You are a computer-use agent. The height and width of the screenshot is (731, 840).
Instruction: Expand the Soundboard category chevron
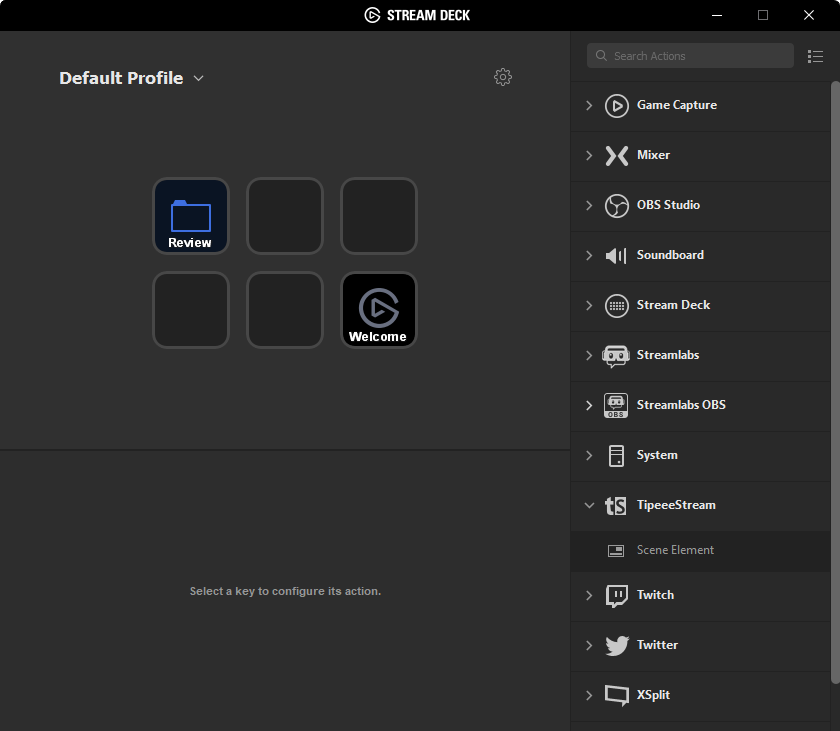(589, 255)
